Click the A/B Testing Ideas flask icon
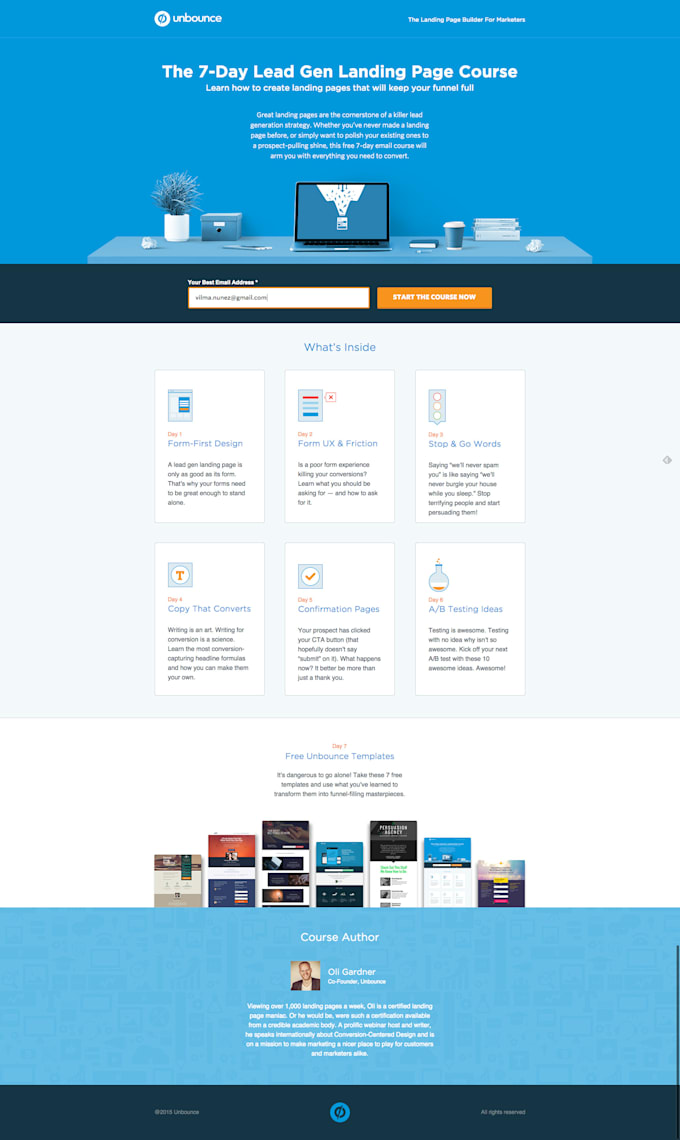The height and width of the screenshot is (1140, 680). [x=439, y=575]
